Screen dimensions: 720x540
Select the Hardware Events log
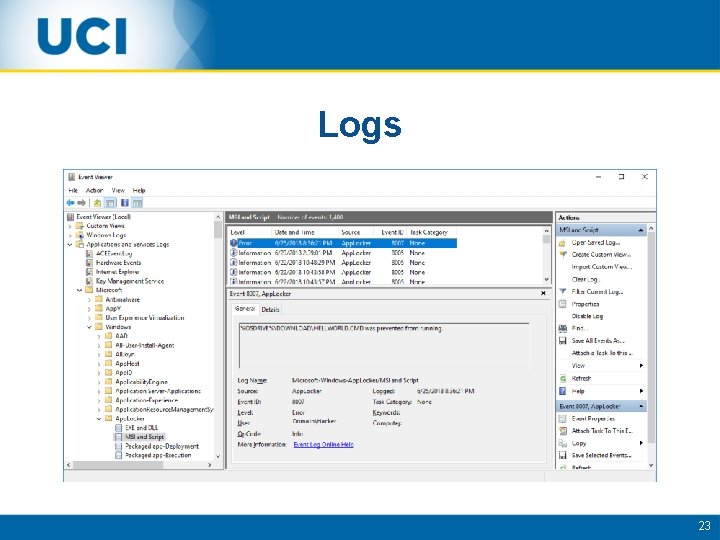[x=113, y=263]
